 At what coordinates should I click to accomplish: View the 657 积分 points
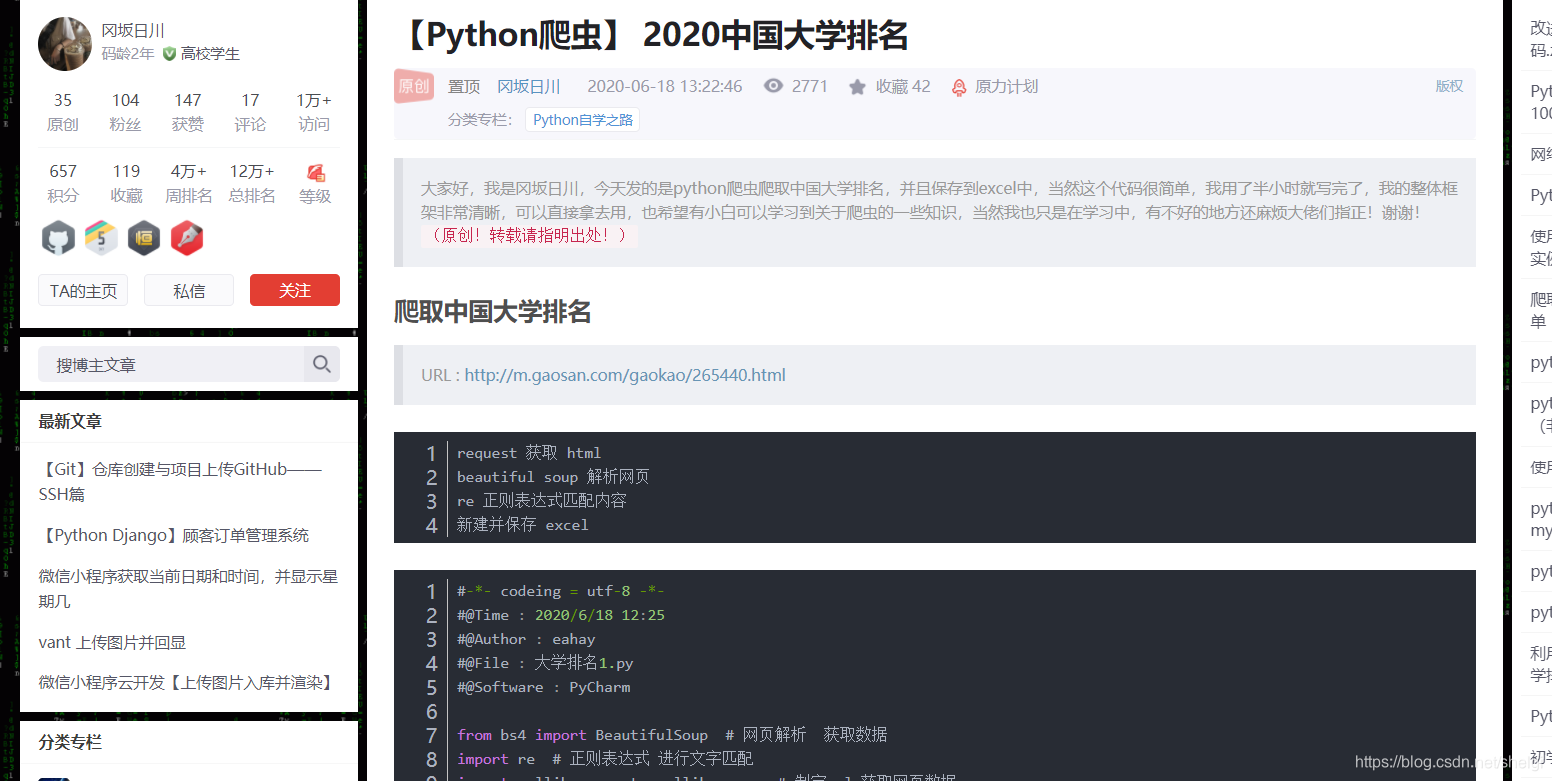click(63, 183)
